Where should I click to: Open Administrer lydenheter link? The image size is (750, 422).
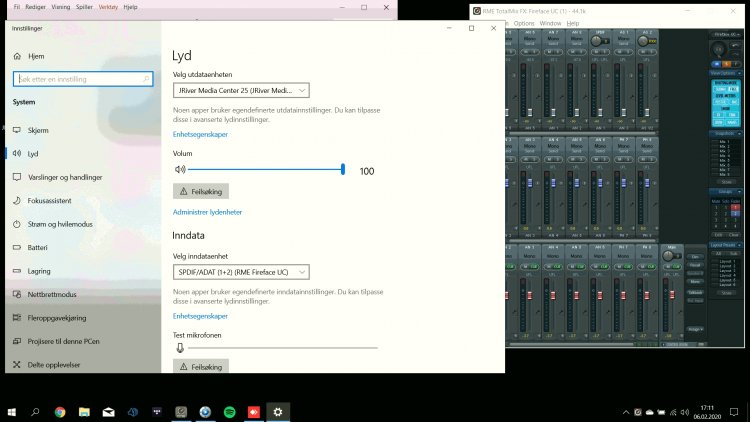click(207, 212)
